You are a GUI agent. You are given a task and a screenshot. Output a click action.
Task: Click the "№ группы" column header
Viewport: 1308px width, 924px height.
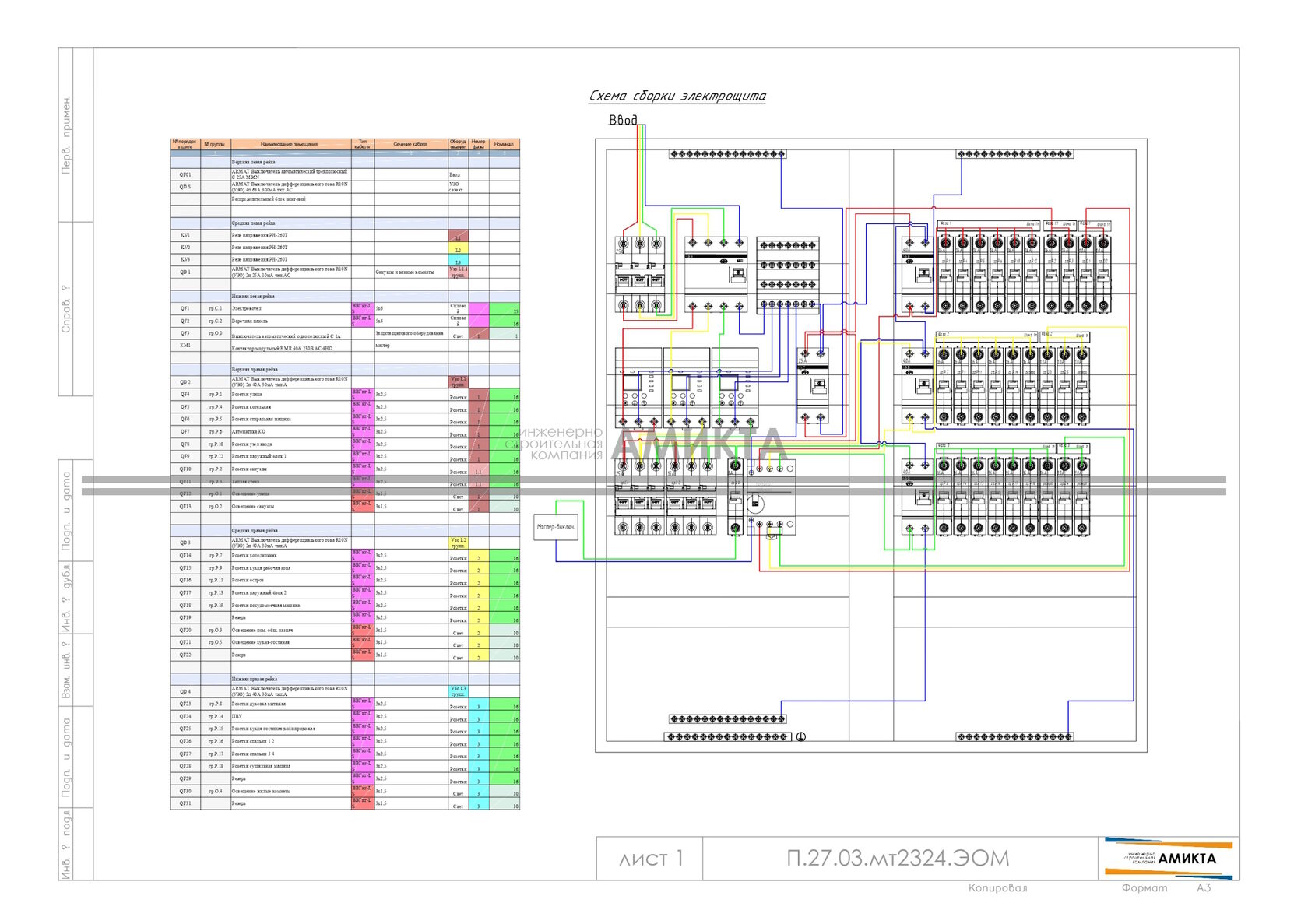click(x=215, y=144)
